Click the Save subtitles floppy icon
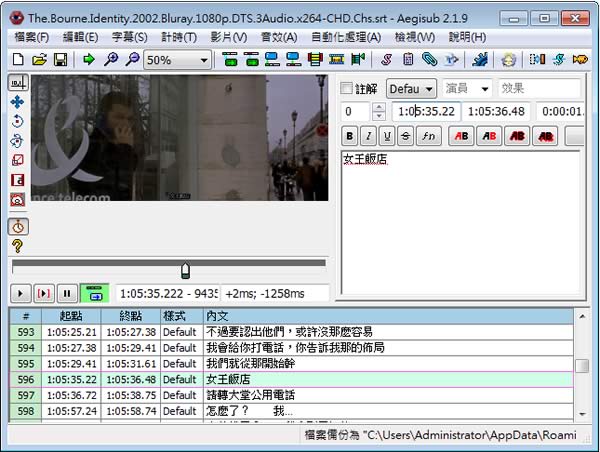The width and height of the screenshot is (600, 452). coord(60,61)
